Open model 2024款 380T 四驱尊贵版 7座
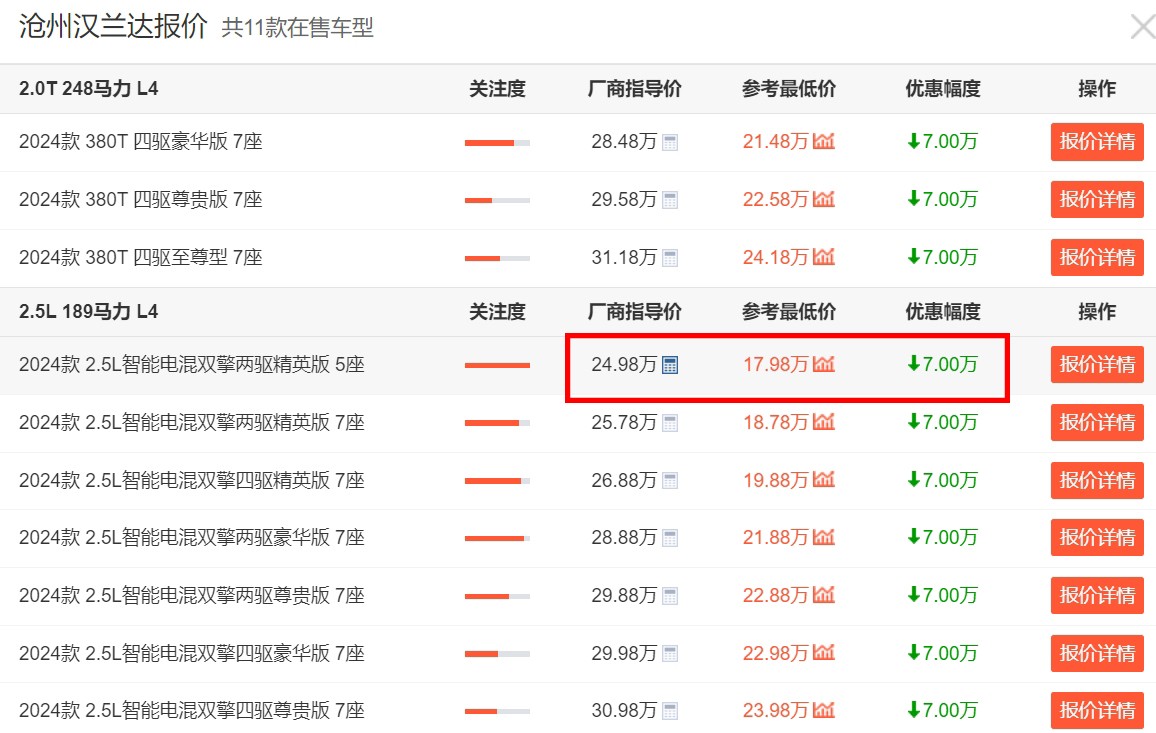The width and height of the screenshot is (1156, 733). coord(141,199)
